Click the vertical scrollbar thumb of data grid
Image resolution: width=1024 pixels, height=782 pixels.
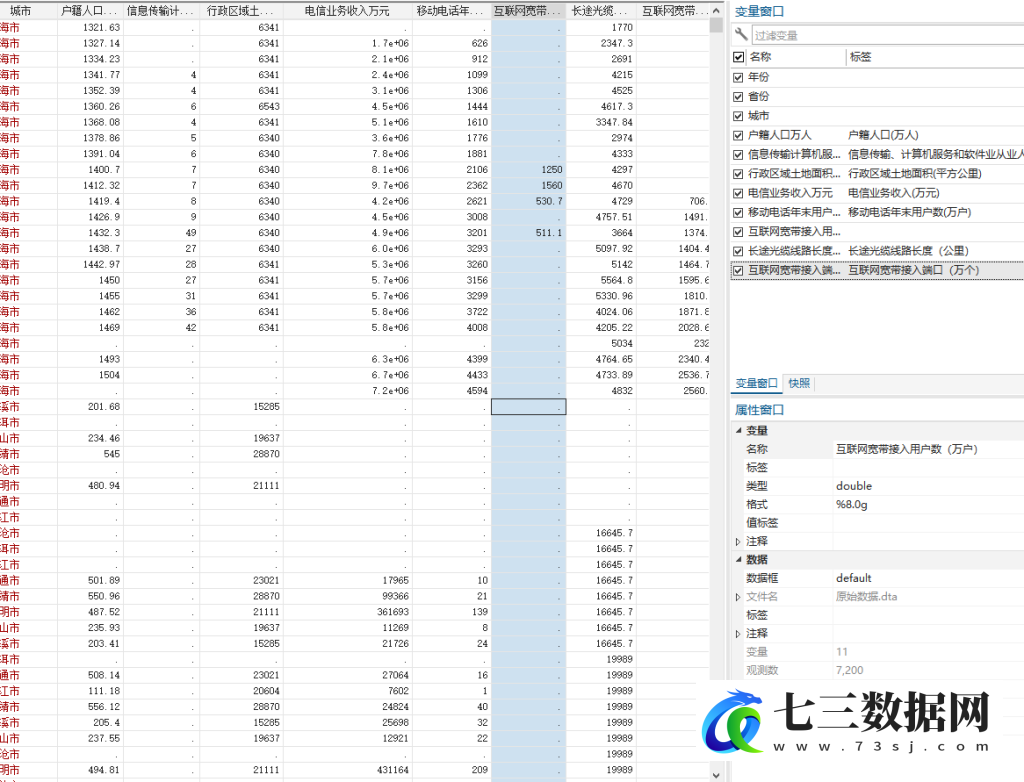tap(716, 25)
